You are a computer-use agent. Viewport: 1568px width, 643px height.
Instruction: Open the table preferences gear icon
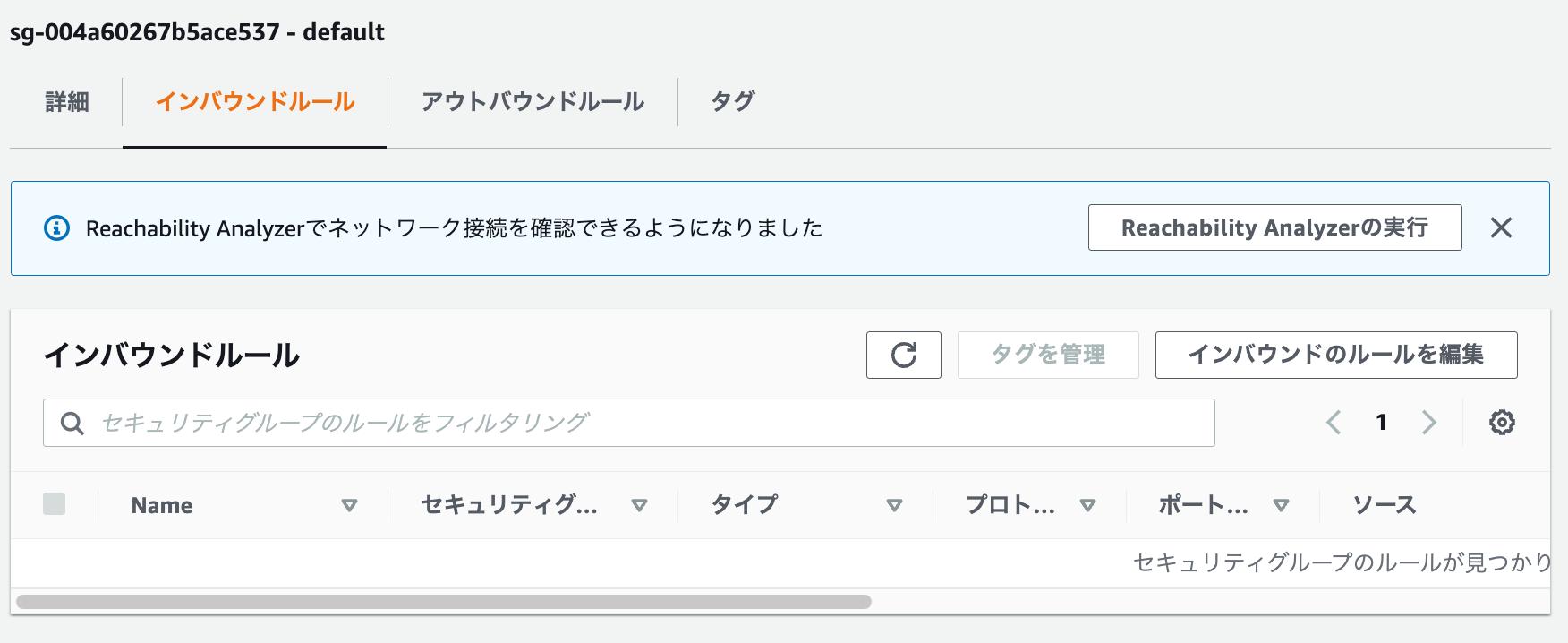1502,422
